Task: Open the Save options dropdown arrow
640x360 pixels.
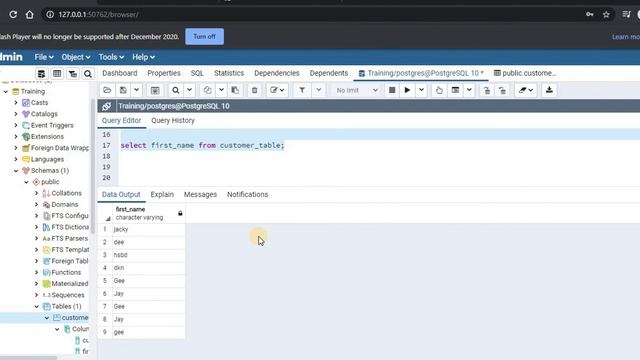Action: 136,90
